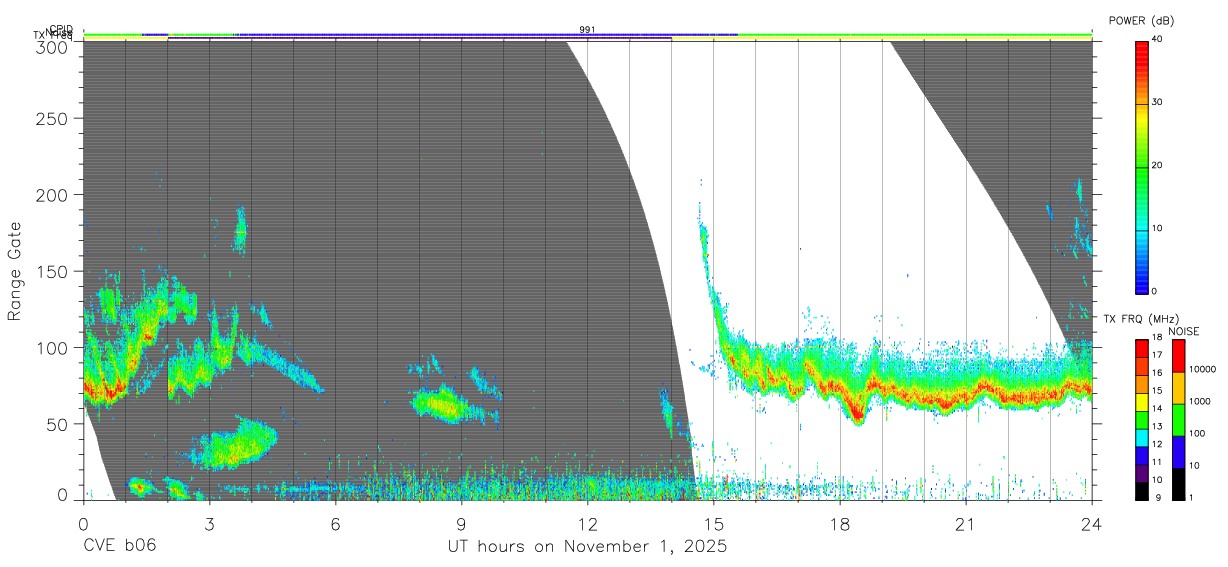Click the TX Freq row label at top left

coord(54,36)
